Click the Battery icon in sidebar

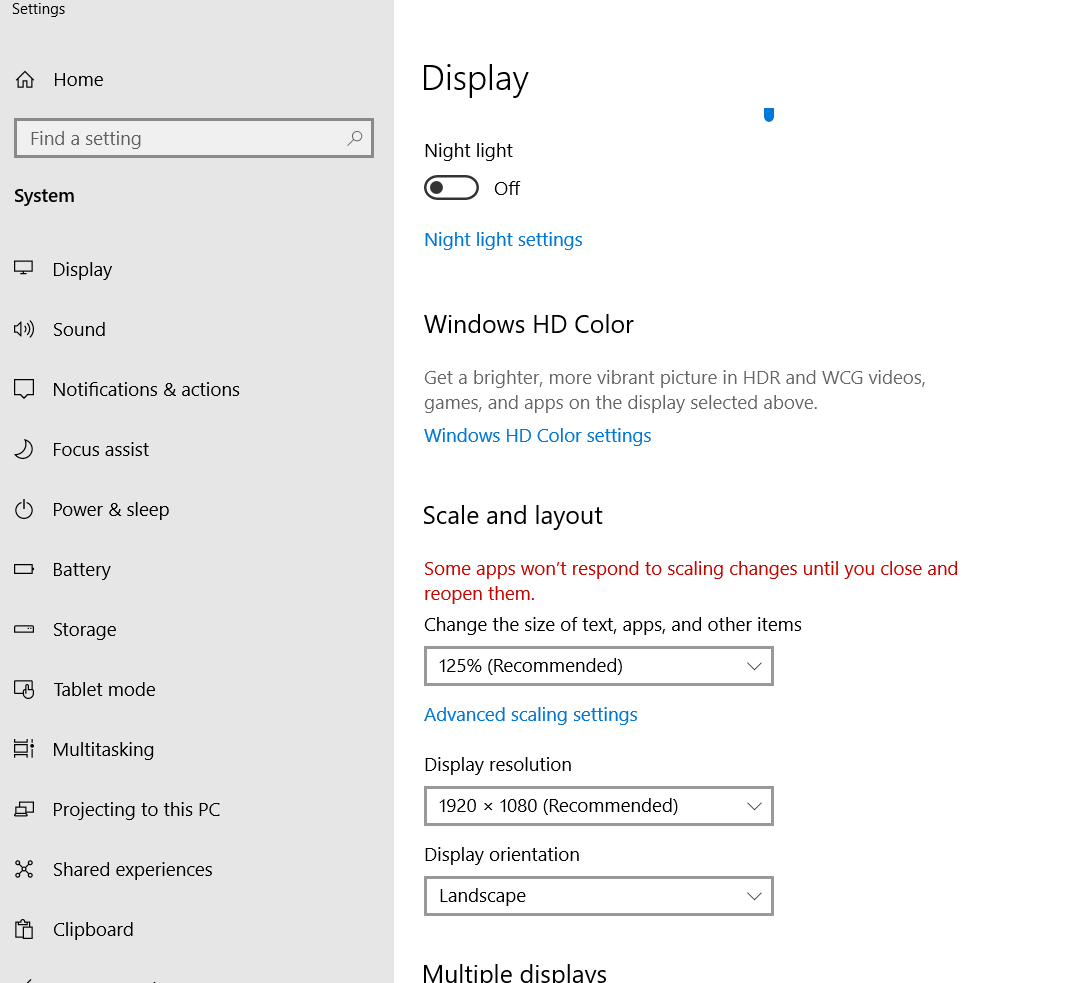pyautogui.click(x=24, y=569)
